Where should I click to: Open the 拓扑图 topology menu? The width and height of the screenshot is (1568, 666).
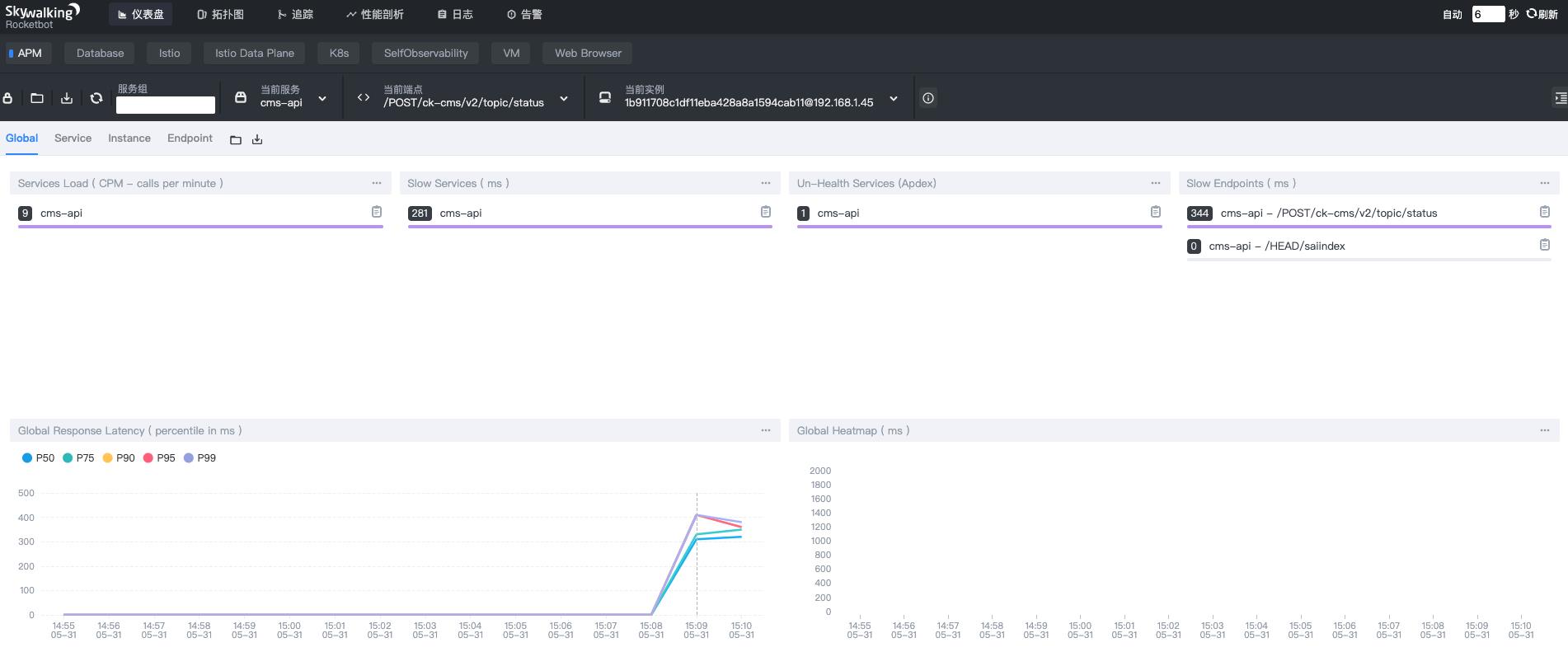pos(220,14)
